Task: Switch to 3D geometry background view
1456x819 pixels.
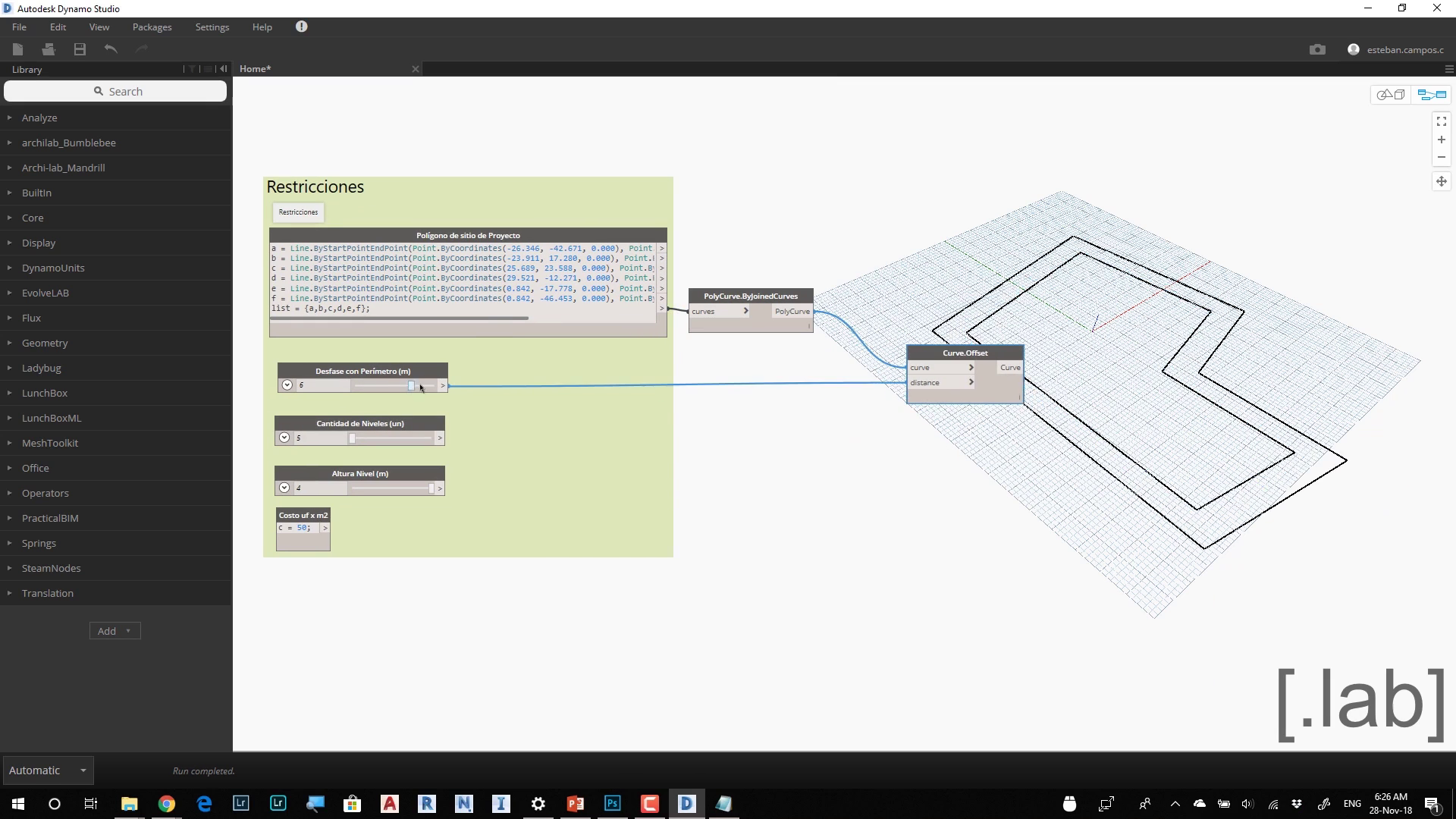Action: click(x=1391, y=95)
